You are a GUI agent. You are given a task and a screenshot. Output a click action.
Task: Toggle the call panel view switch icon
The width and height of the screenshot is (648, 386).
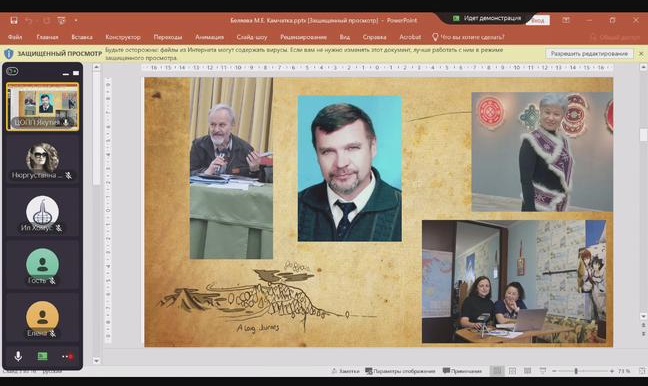coord(12,71)
